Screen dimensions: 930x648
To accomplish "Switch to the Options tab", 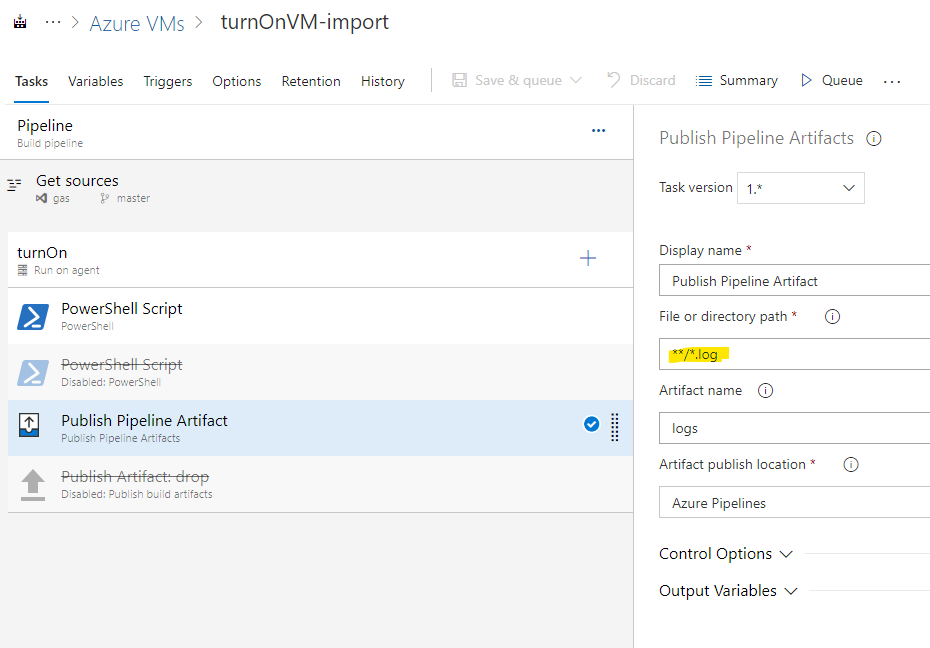I will pos(237,81).
